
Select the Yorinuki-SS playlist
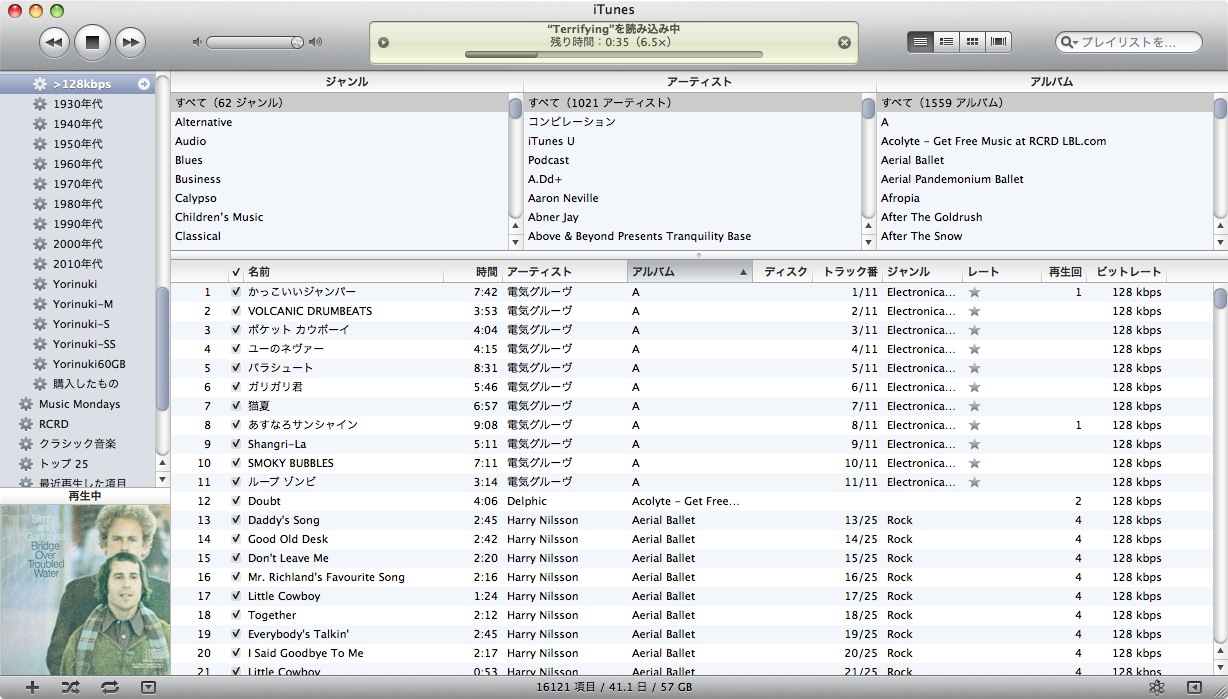pyautogui.click(x=84, y=344)
